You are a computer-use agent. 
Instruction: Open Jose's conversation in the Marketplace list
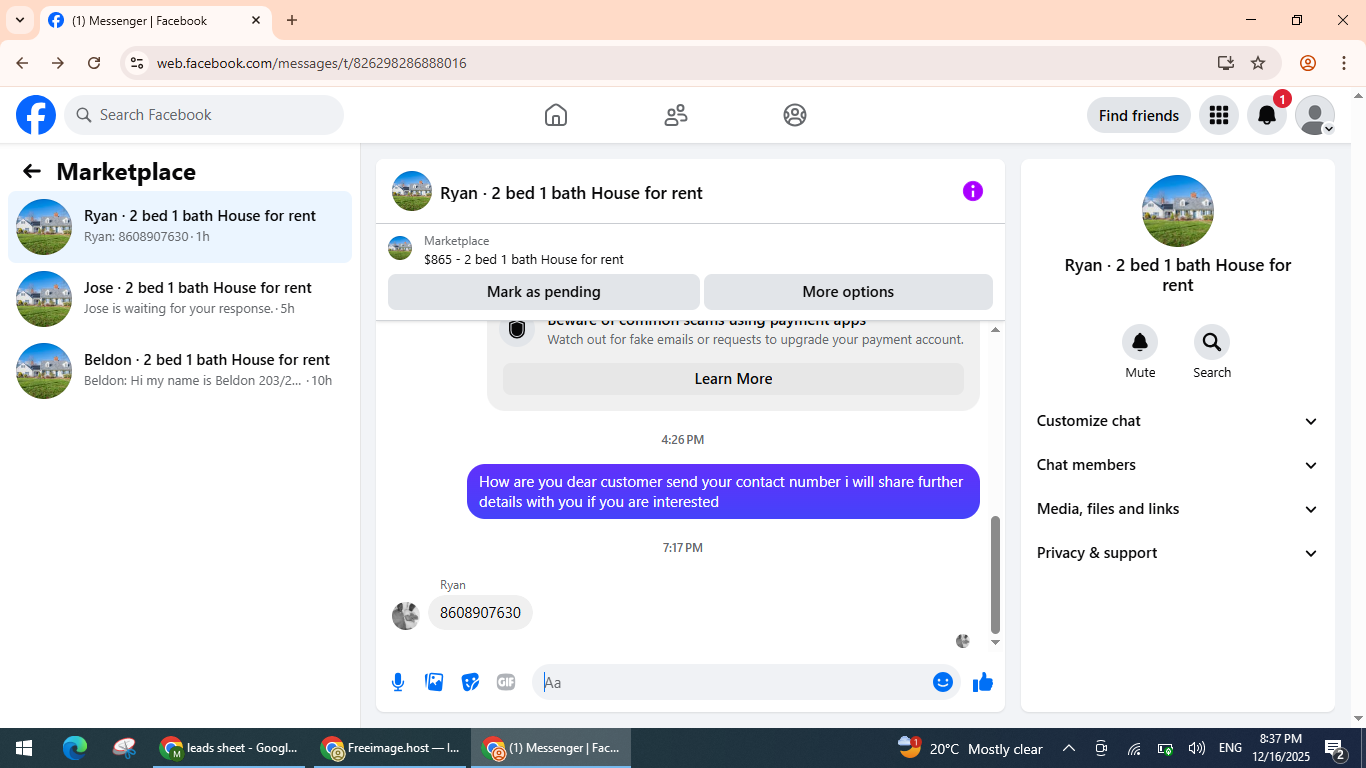point(180,299)
